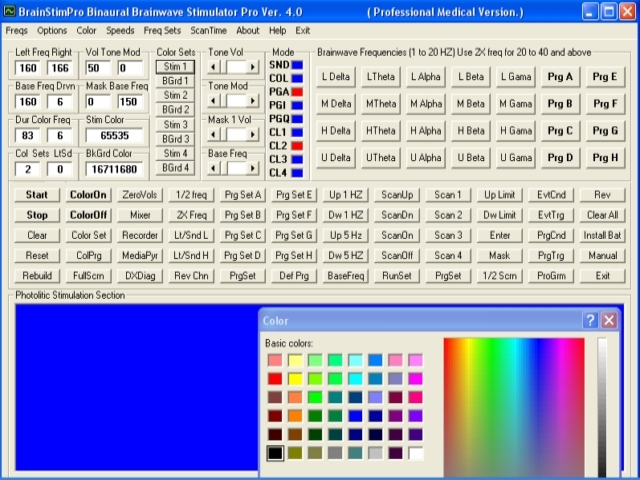The height and width of the screenshot is (480, 640).
Task: Choose the M Alpha frequency preset
Action: click(x=426, y=104)
